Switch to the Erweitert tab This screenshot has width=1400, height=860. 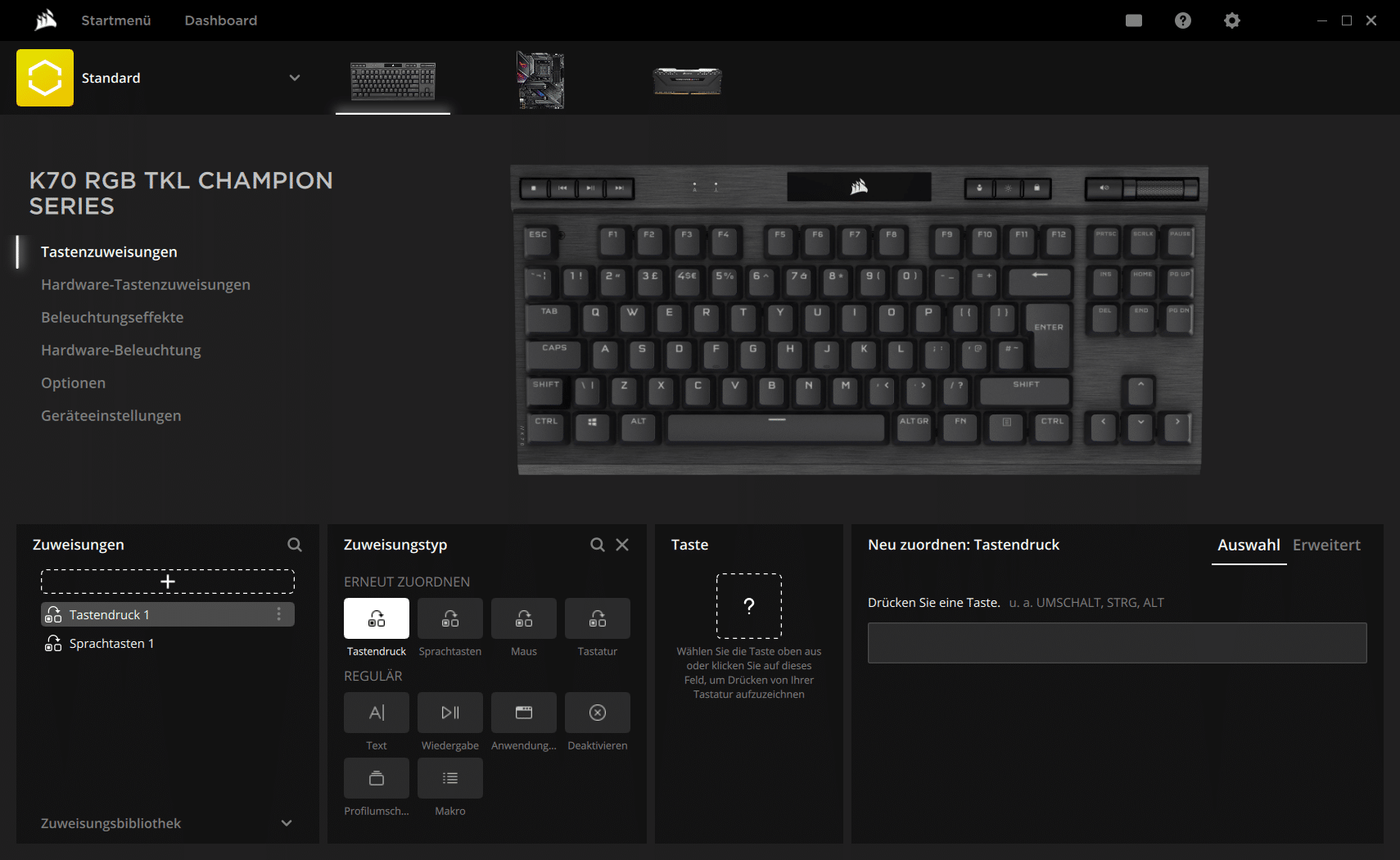point(1326,545)
